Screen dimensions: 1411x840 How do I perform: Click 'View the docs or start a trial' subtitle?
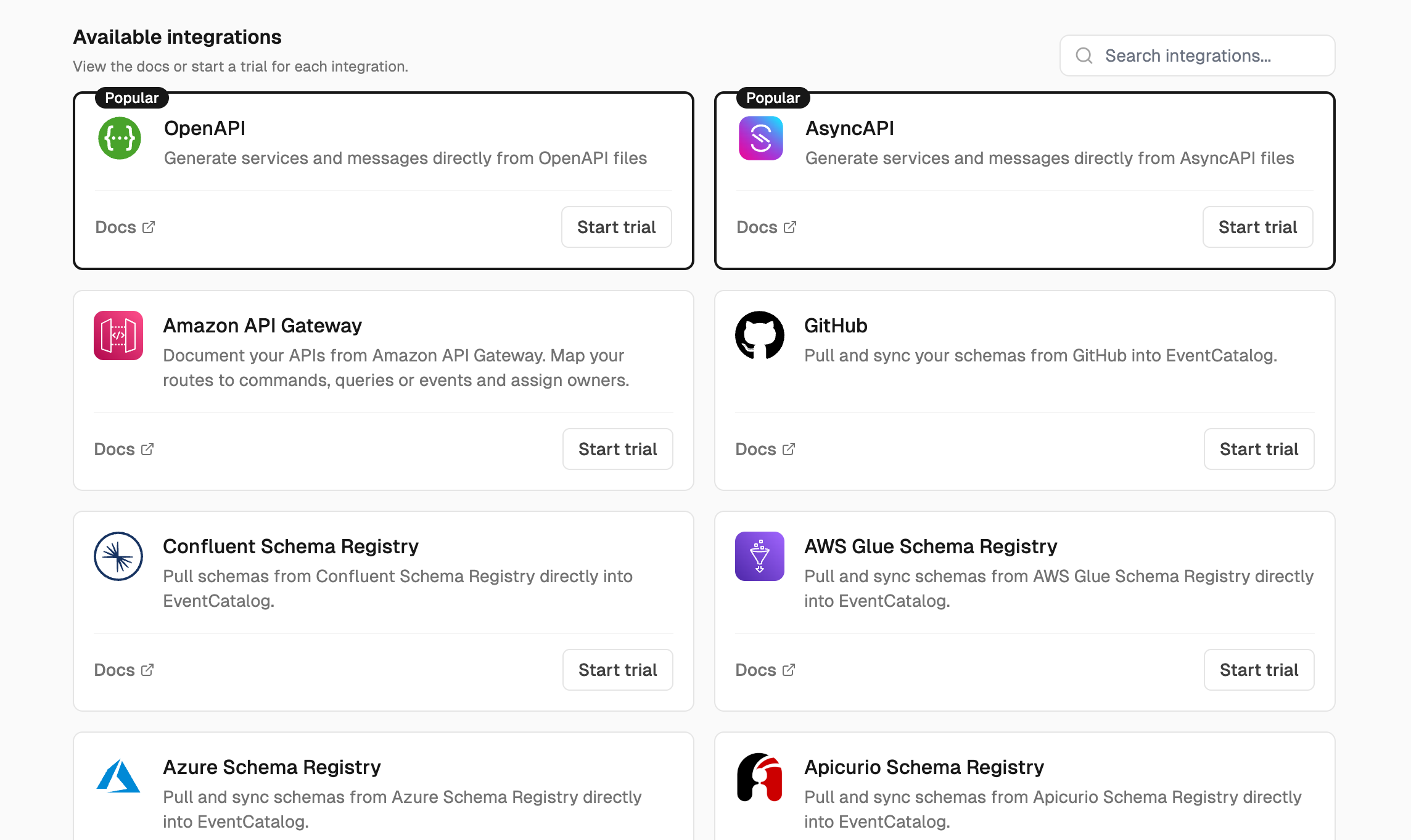pos(241,67)
